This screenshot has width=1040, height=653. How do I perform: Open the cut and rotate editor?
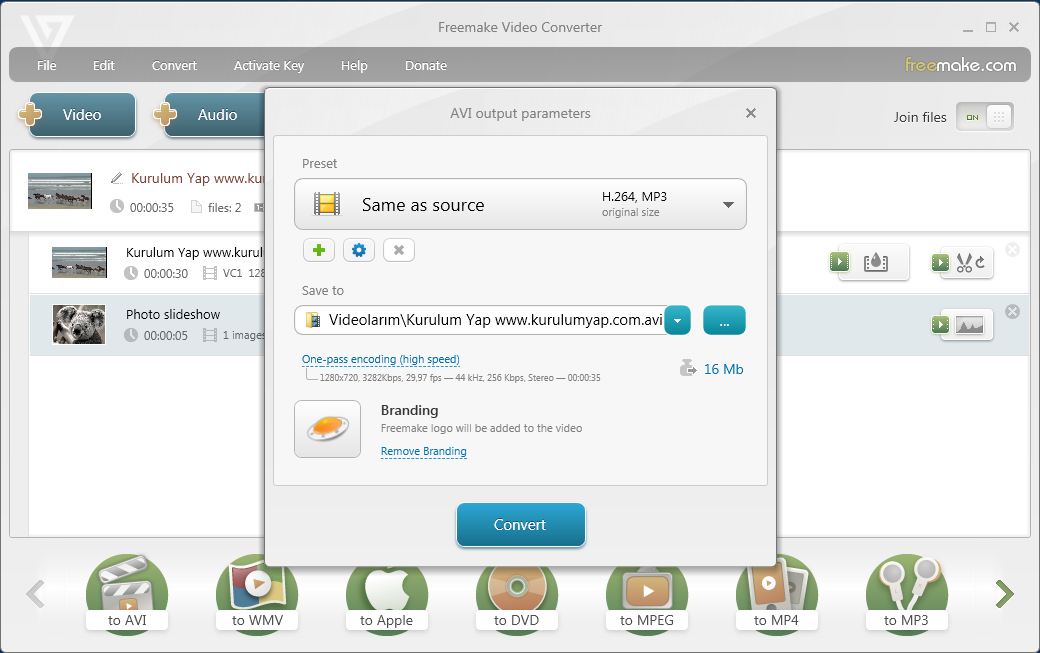click(x=962, y=263)
